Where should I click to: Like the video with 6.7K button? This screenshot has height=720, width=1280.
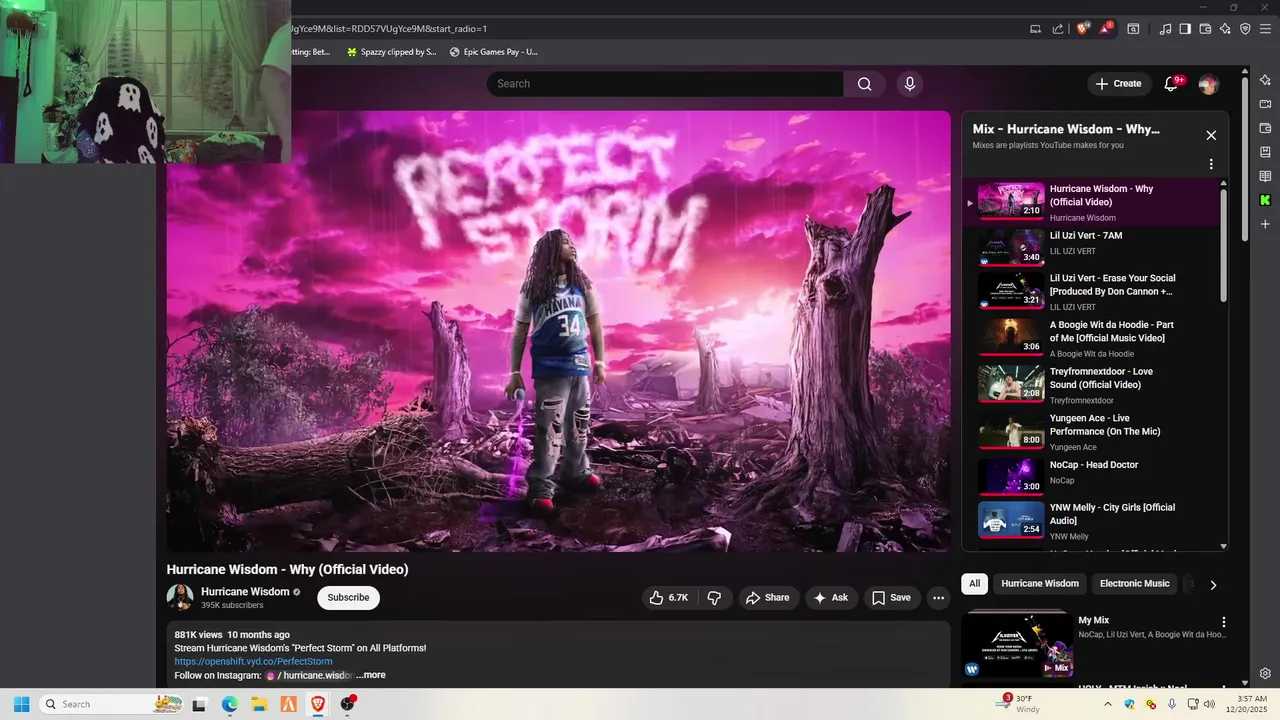point(669,598)
